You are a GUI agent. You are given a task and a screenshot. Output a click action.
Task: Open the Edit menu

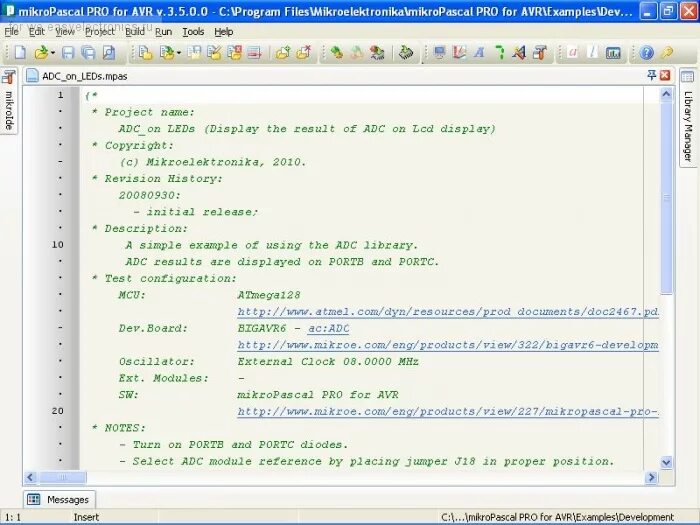(x=37, y=32)
